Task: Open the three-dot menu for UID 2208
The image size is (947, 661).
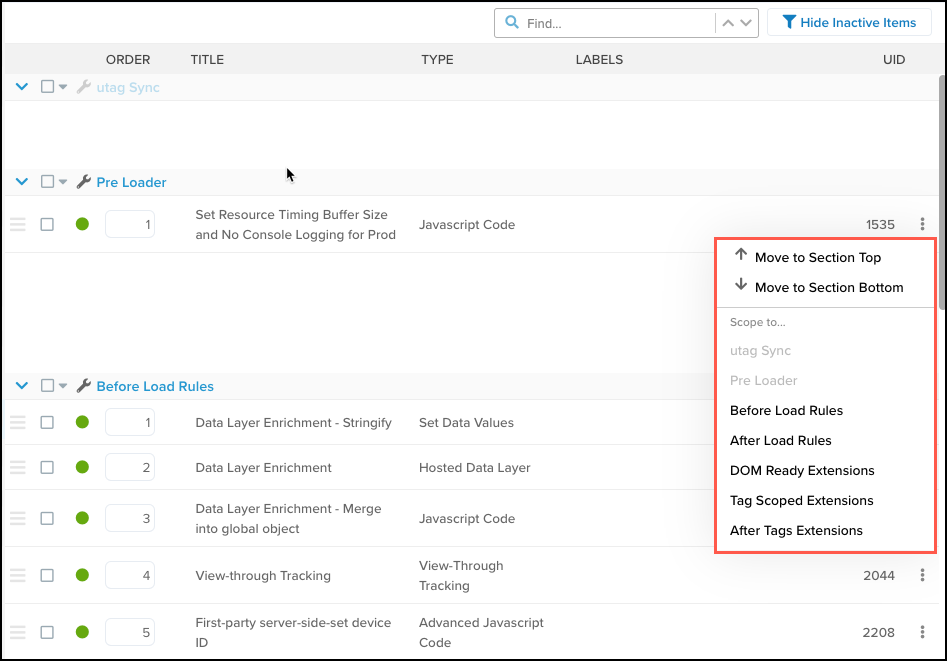Action: (x=922, y=632)
